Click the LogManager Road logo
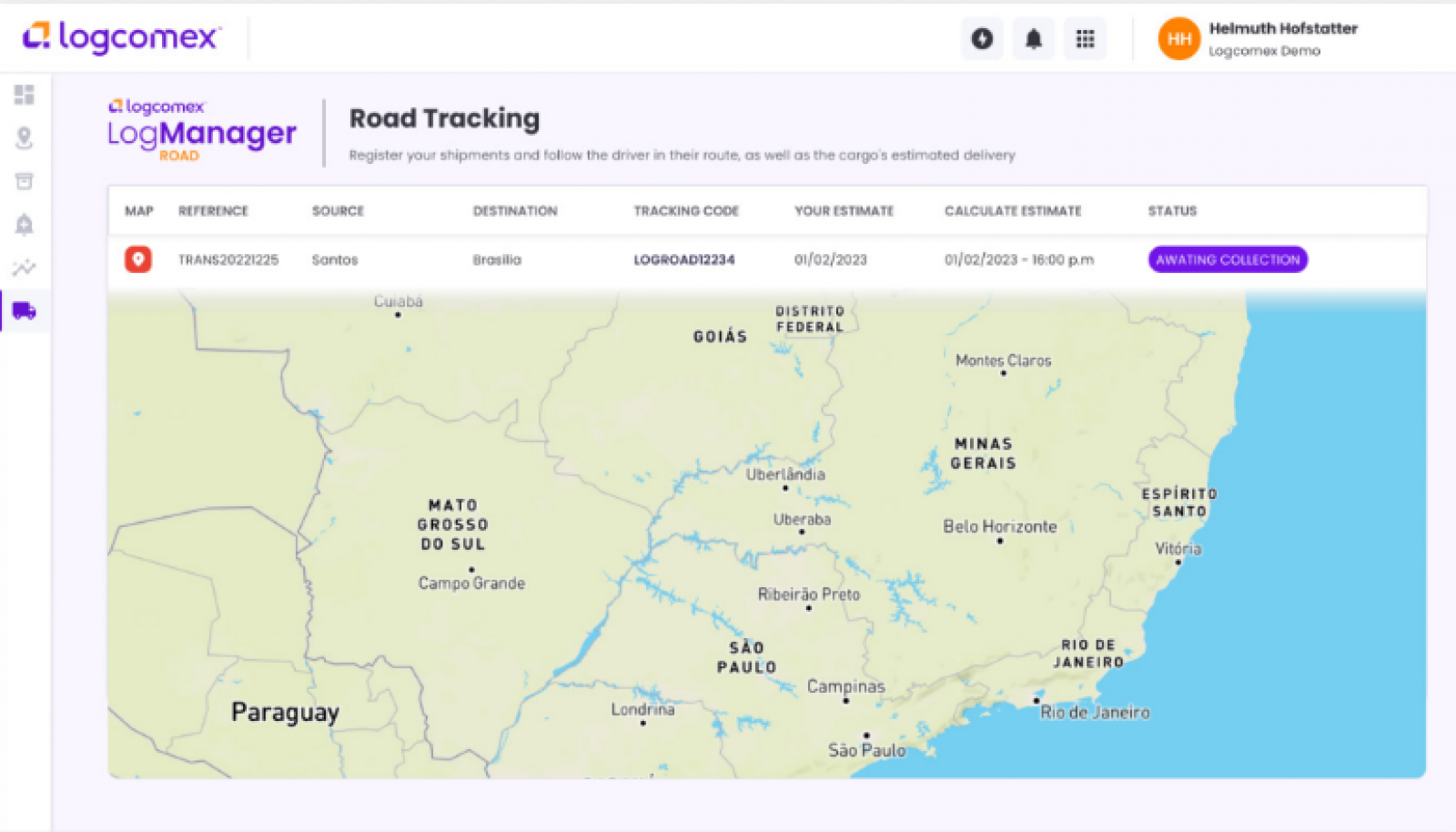Viewport: 1456px width, 832px height. click(x=202, y=132)
